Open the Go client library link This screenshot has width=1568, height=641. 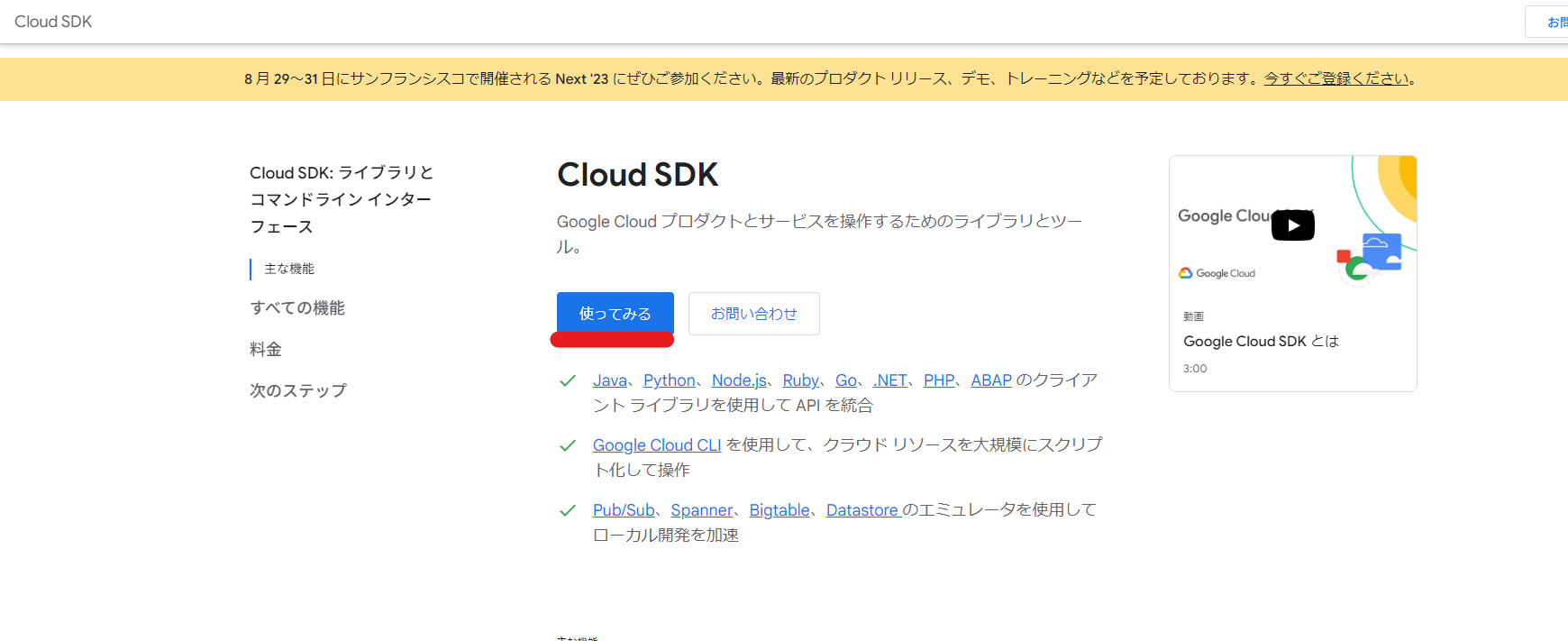click(846, 380)
